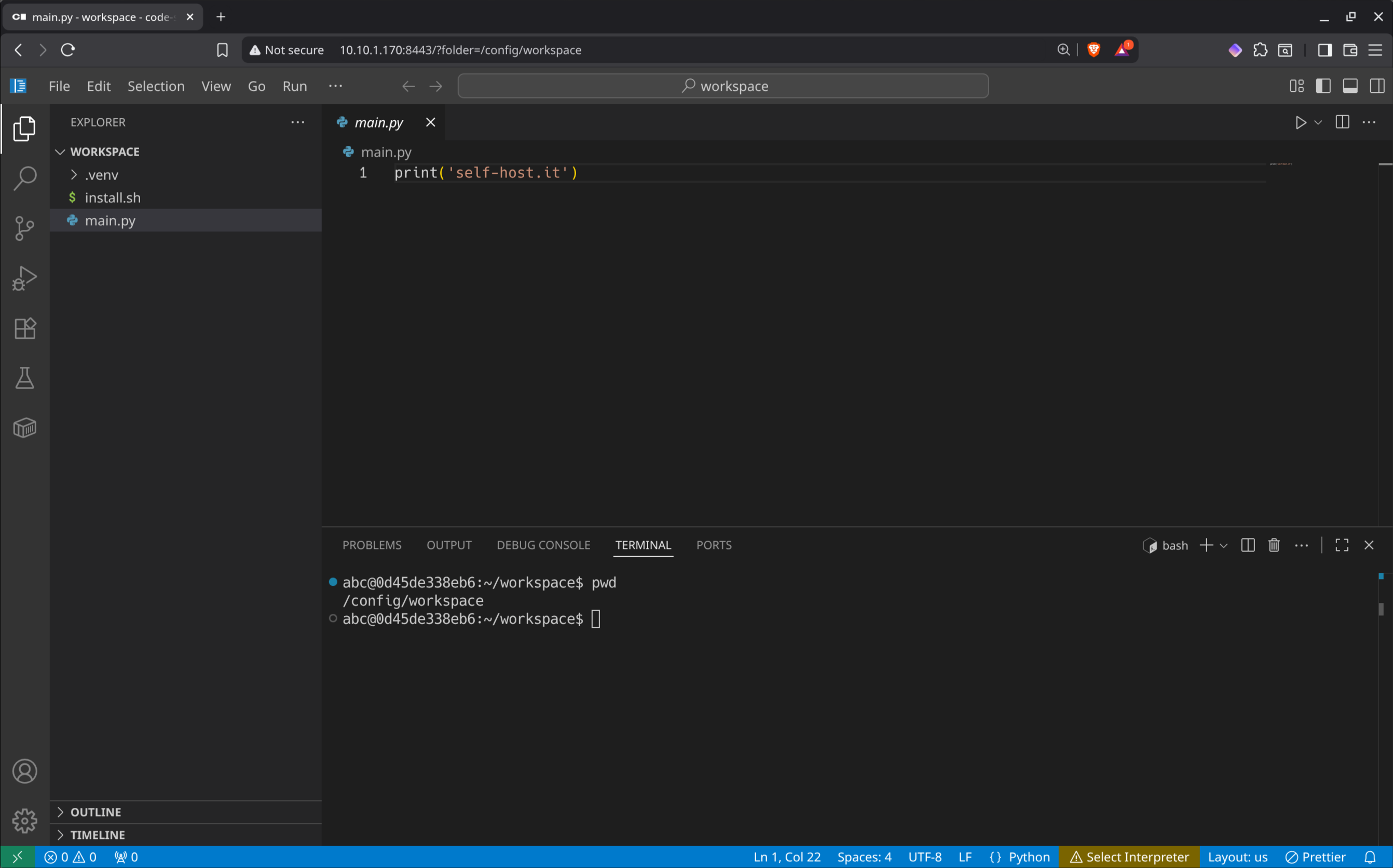Kill terminal with trash icon
The width and height of the screenshot is (1393, 868).
click(1274, 545)
